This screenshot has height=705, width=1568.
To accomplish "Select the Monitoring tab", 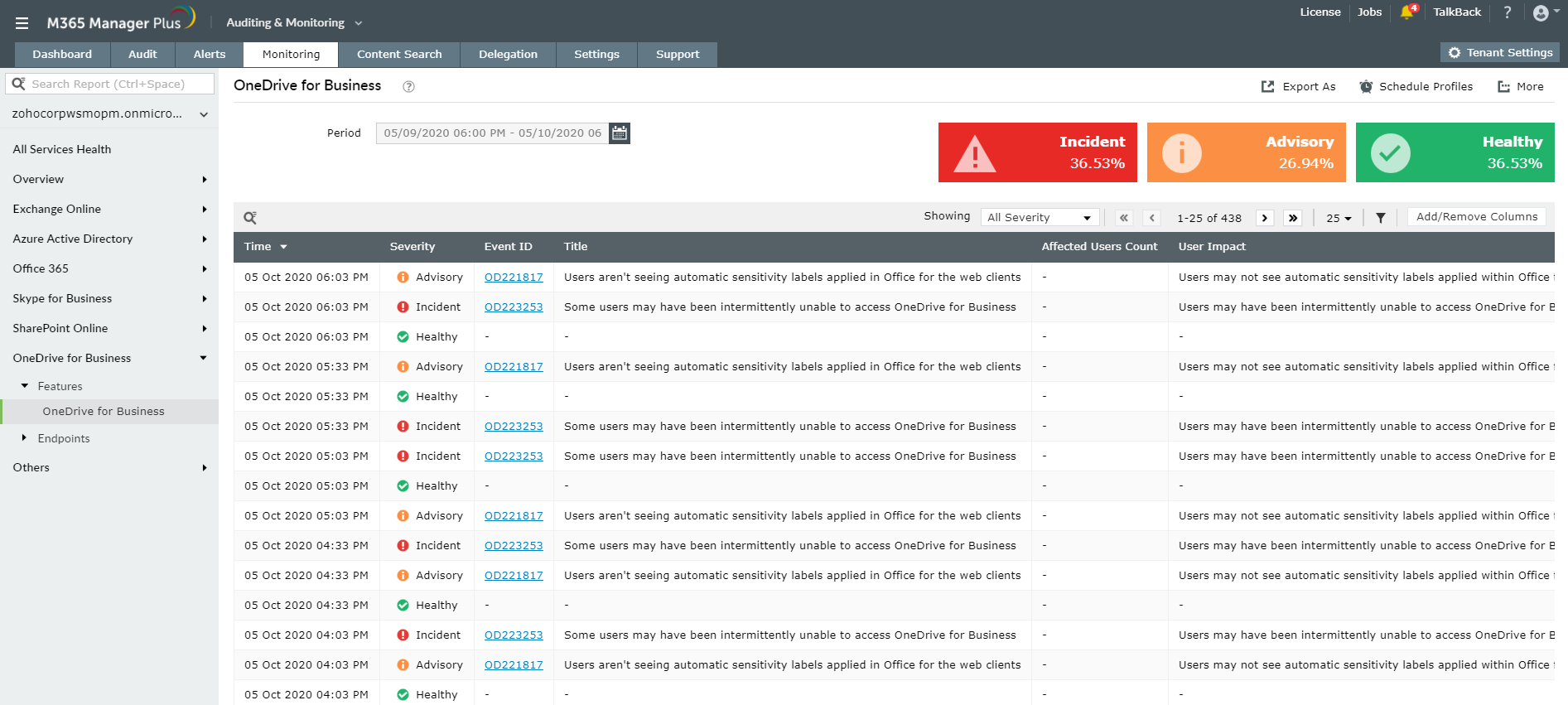I will (x=291, y=55).
